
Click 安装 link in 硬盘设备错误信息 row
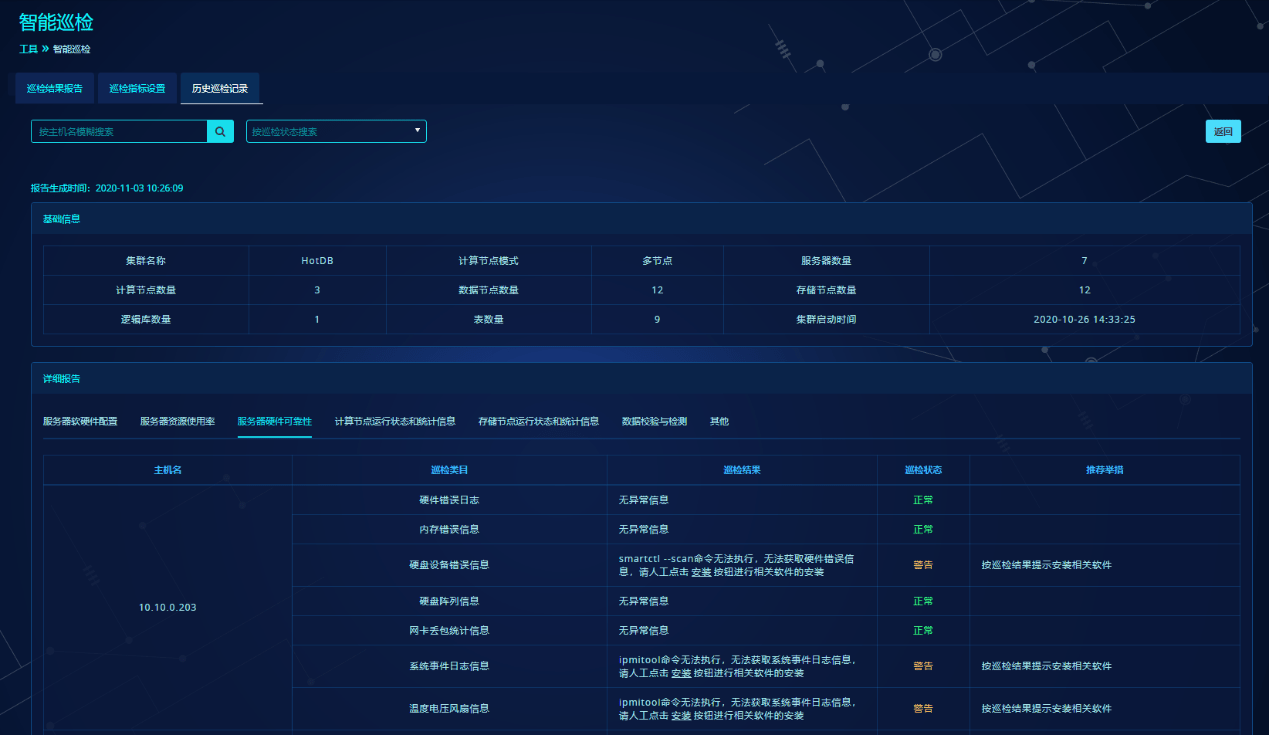pyautogui.click(x=701, y=572)
